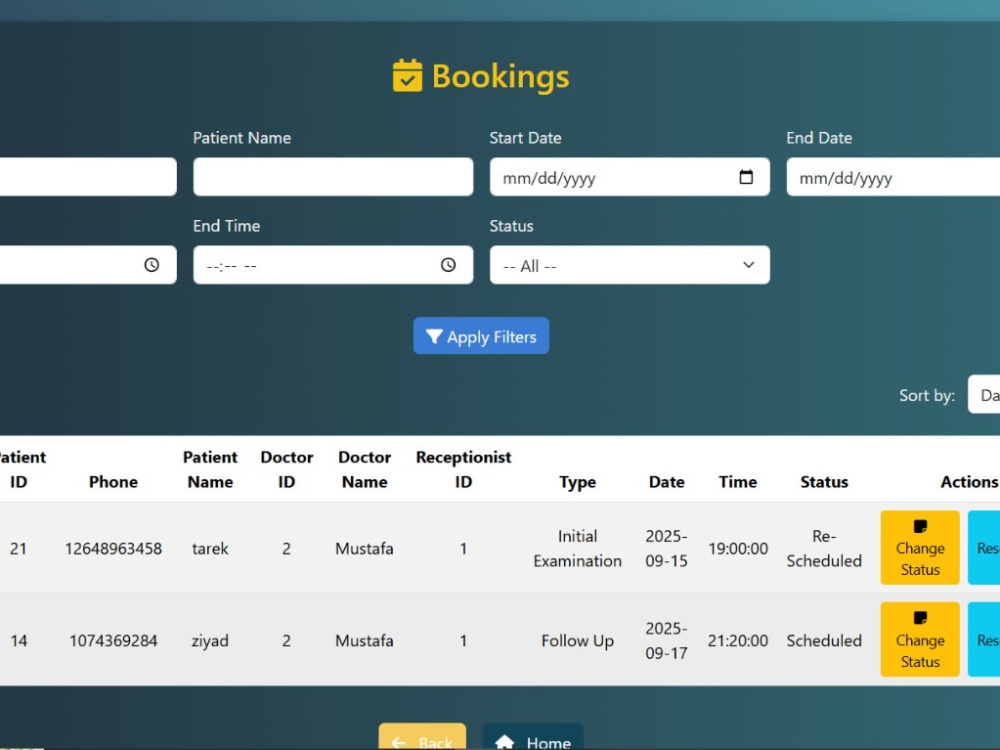Open the Start Date calendar picker icon
Screen dimensions: 1000x750
746,177
